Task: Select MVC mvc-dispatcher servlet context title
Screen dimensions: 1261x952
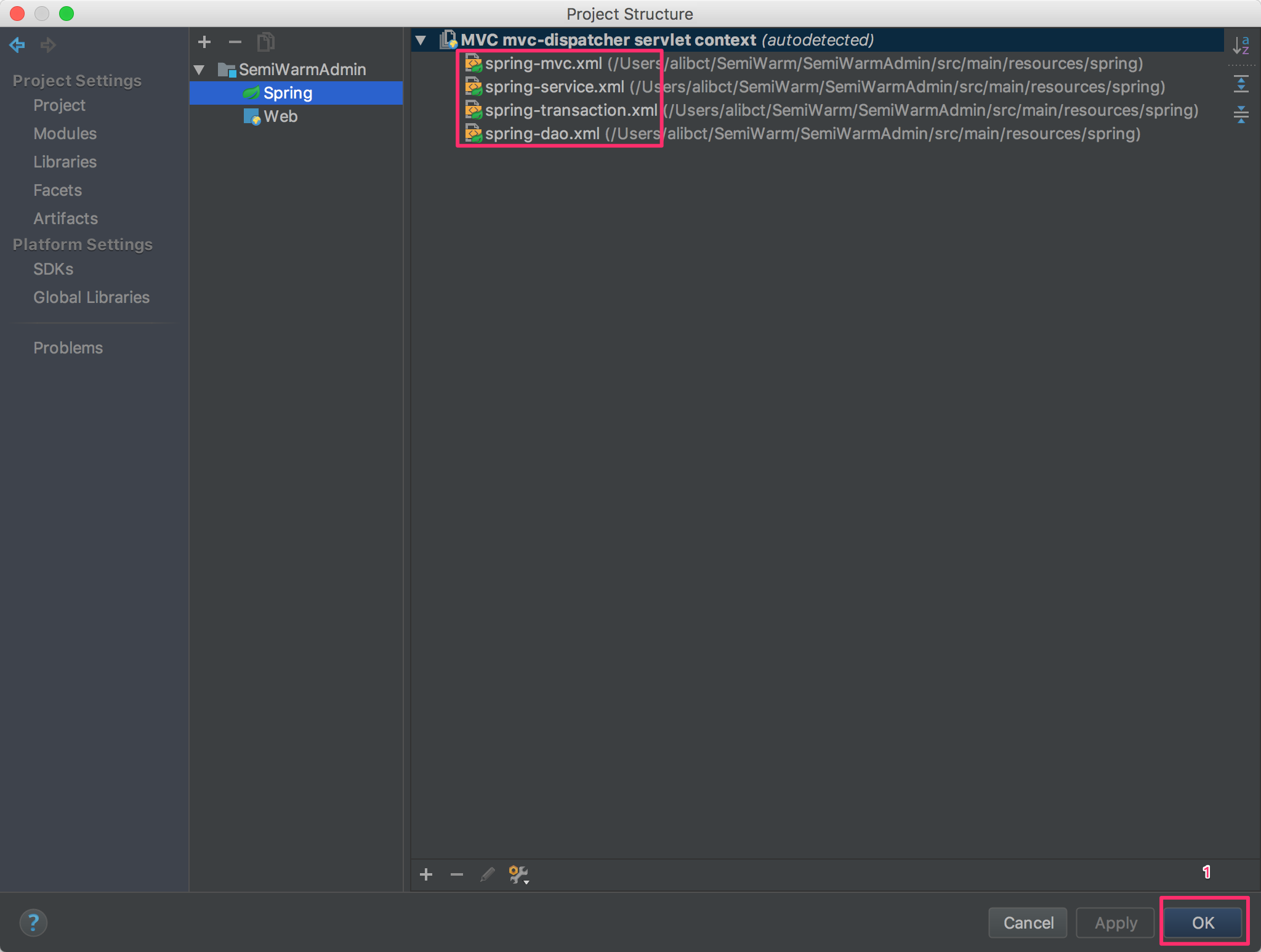Action: click(x=608, y=40)
